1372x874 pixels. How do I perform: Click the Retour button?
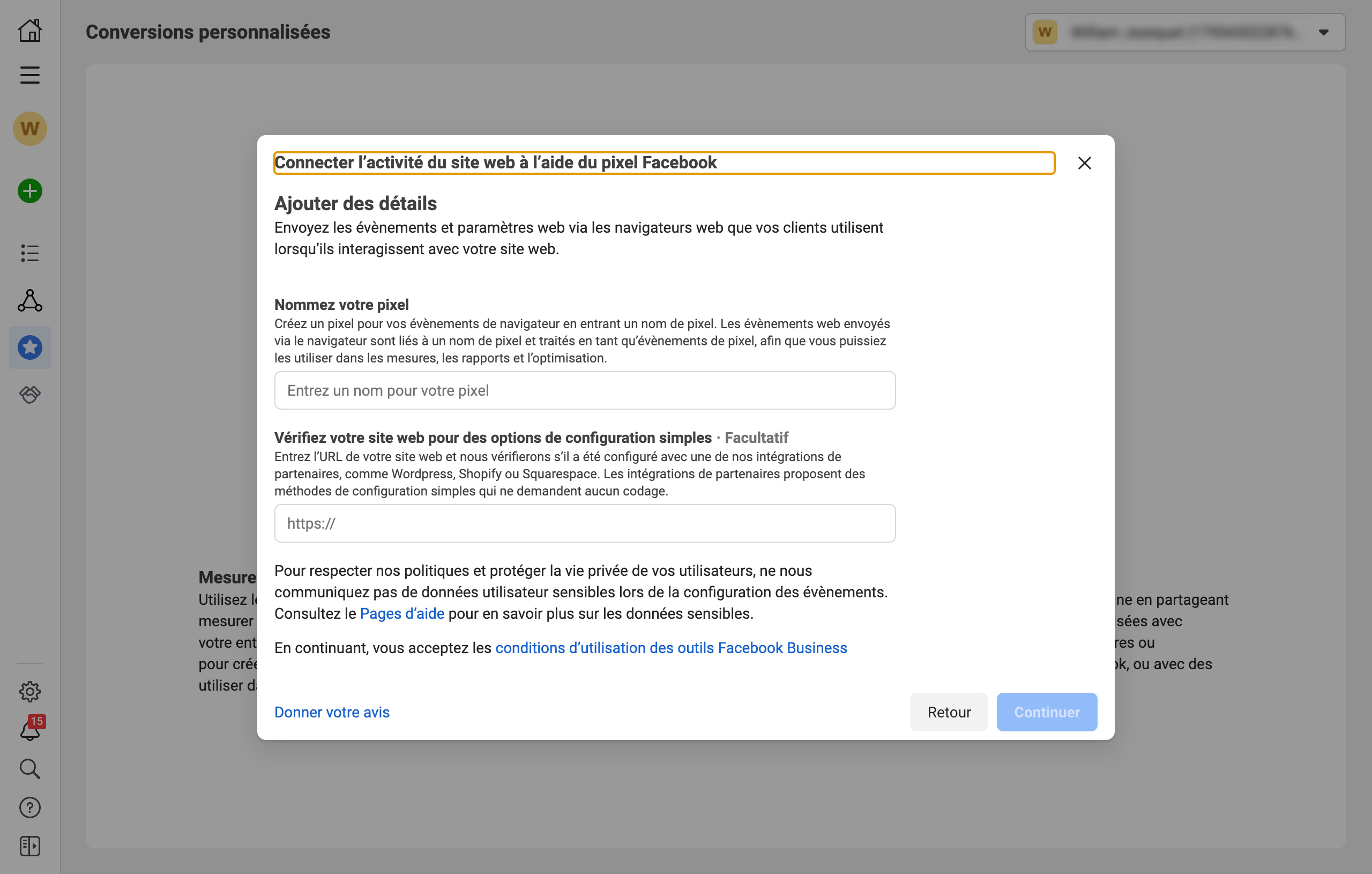tap(949, 712)
